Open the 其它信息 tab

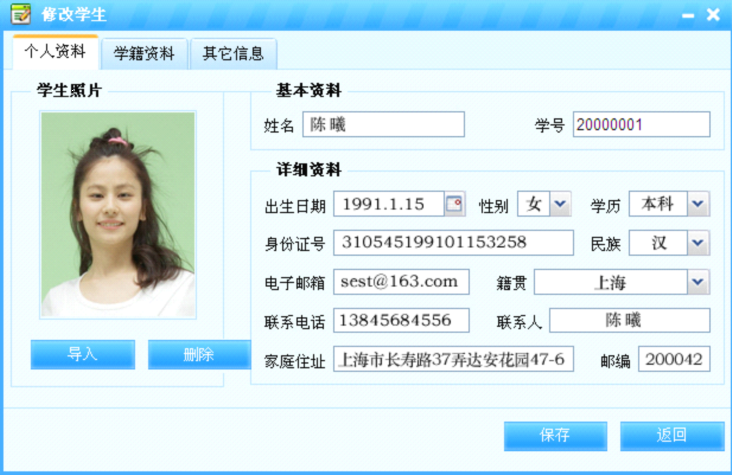(x=233, y=54)
